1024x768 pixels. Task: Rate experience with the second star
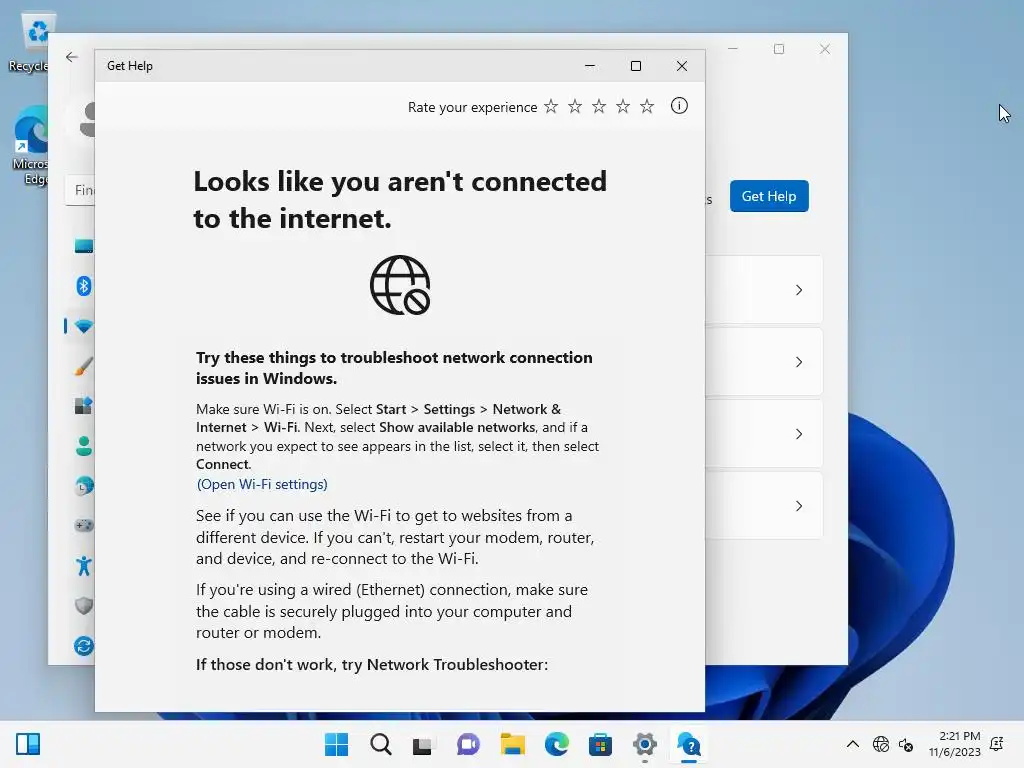pyautogui.click(x=575, y=106)
